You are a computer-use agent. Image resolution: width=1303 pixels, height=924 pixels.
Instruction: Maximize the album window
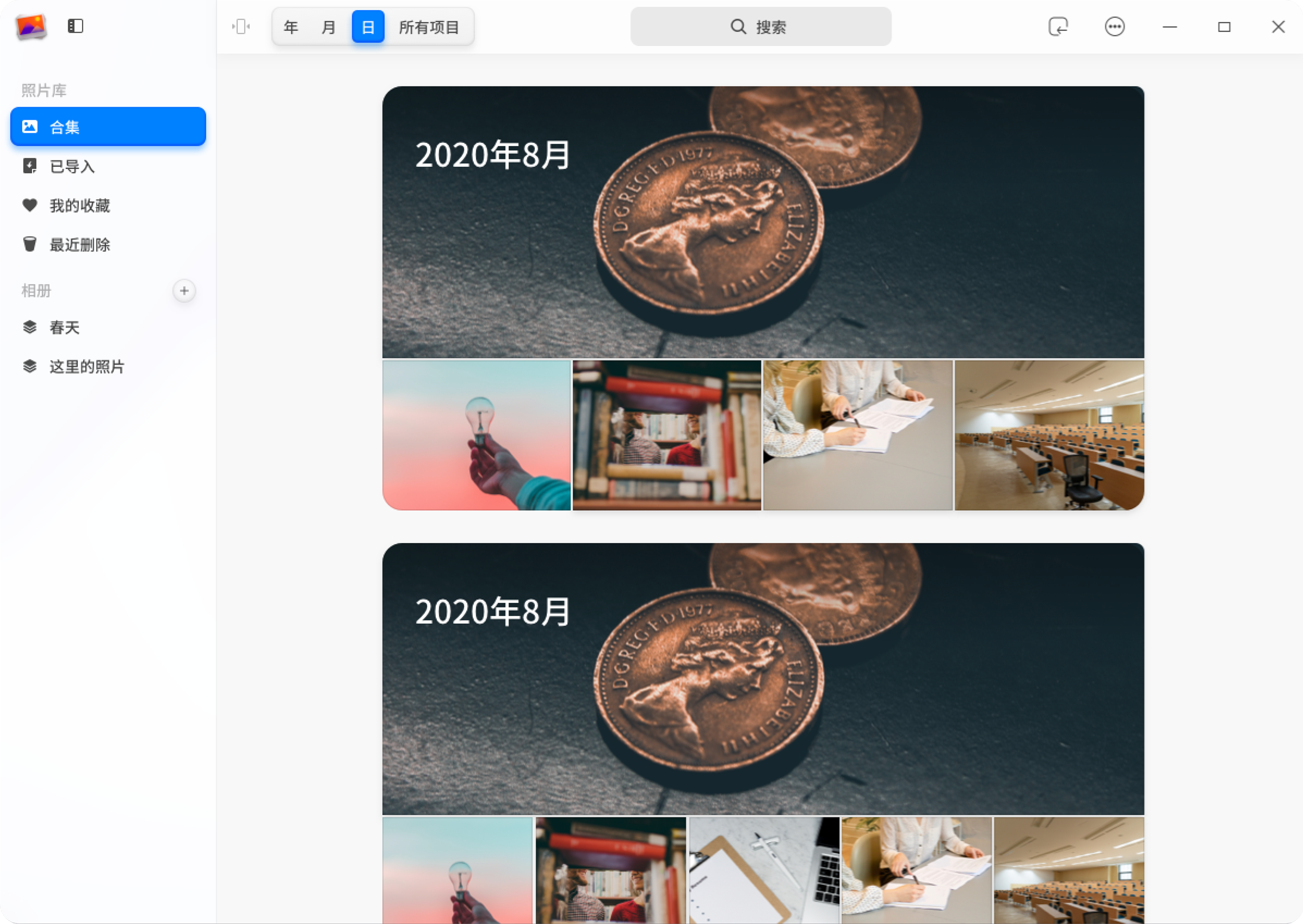(1224, 27)
